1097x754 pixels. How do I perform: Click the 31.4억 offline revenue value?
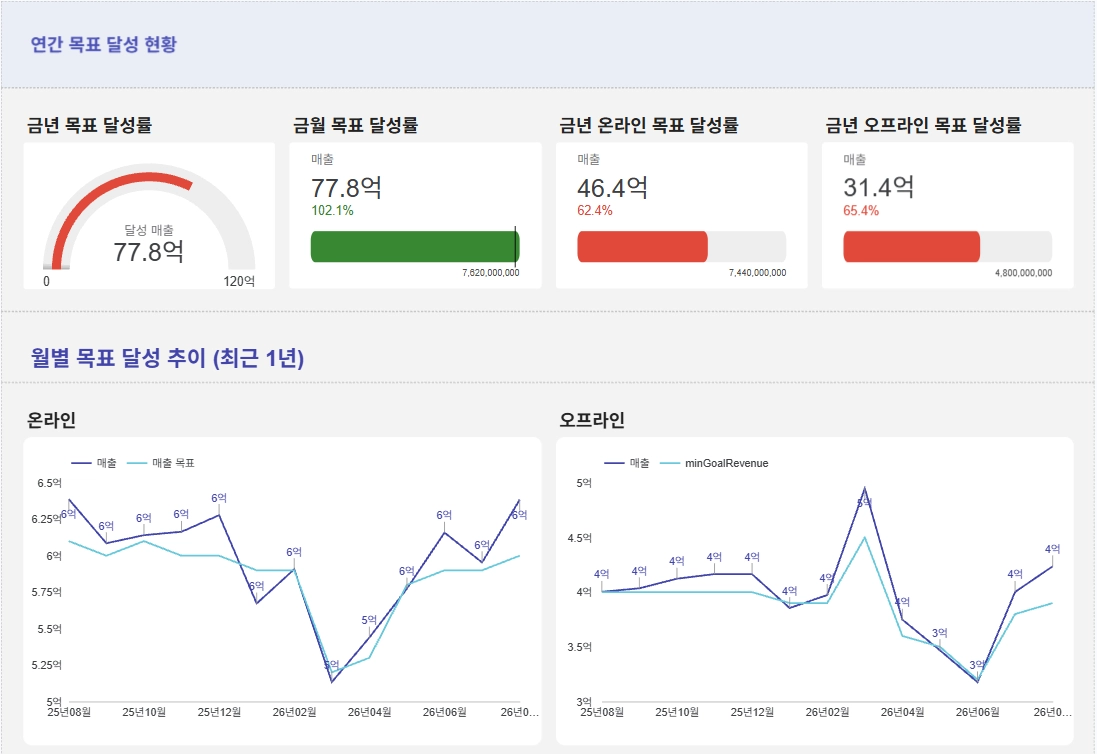point(878,187)
